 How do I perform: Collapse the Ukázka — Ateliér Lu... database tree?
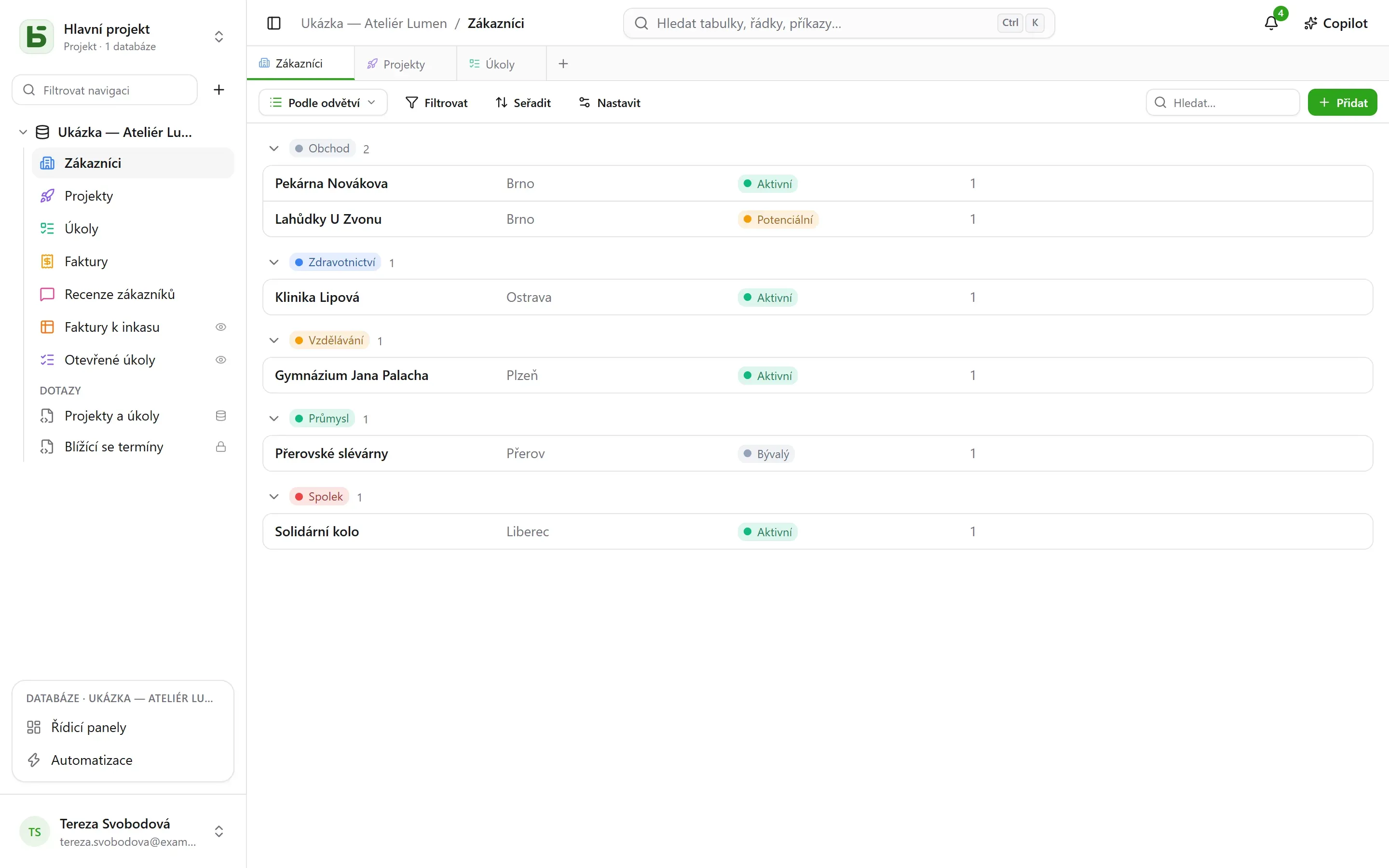click(23, 132)
